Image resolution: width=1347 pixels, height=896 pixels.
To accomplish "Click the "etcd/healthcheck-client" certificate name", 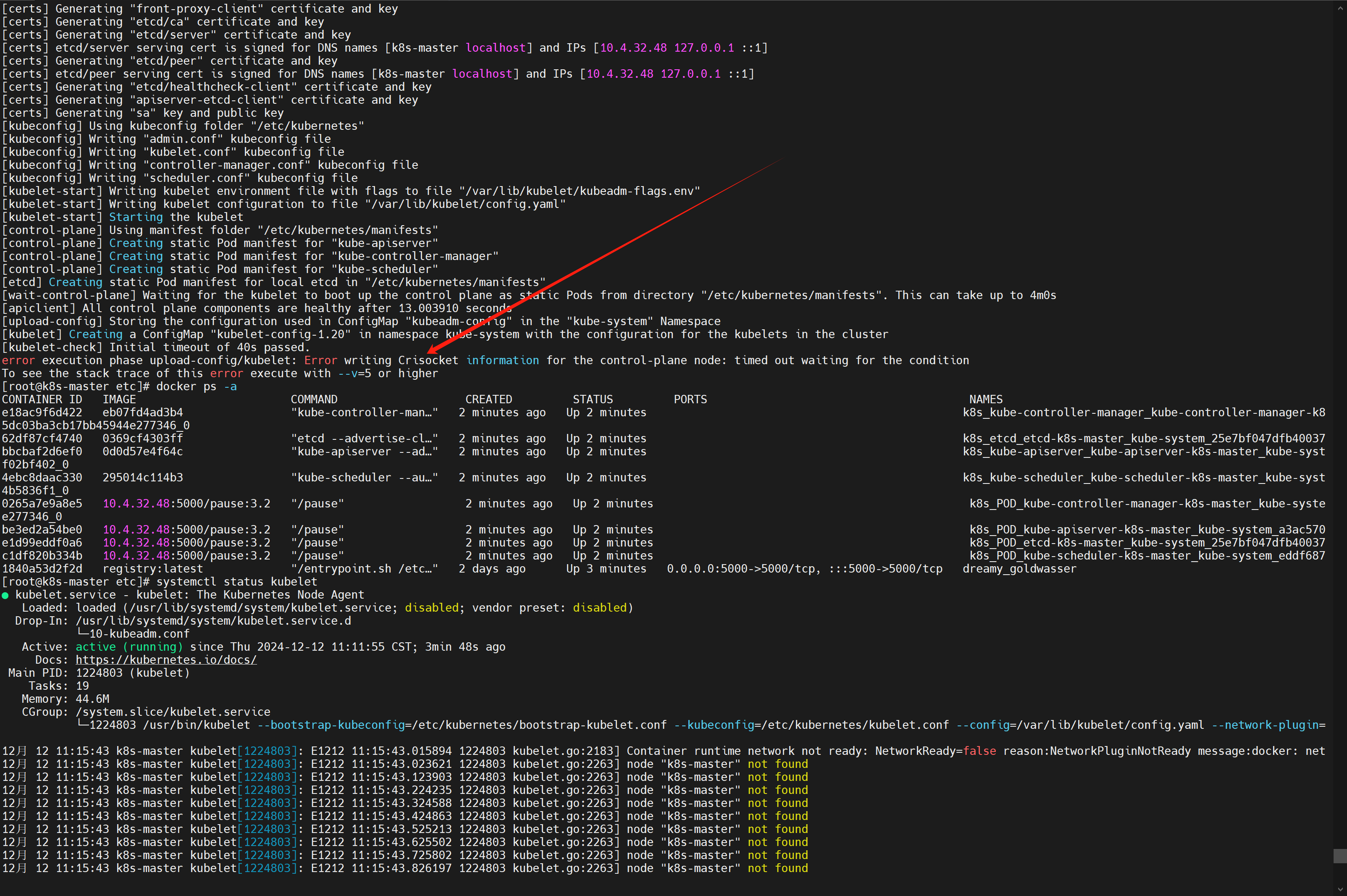I will 213,87.
